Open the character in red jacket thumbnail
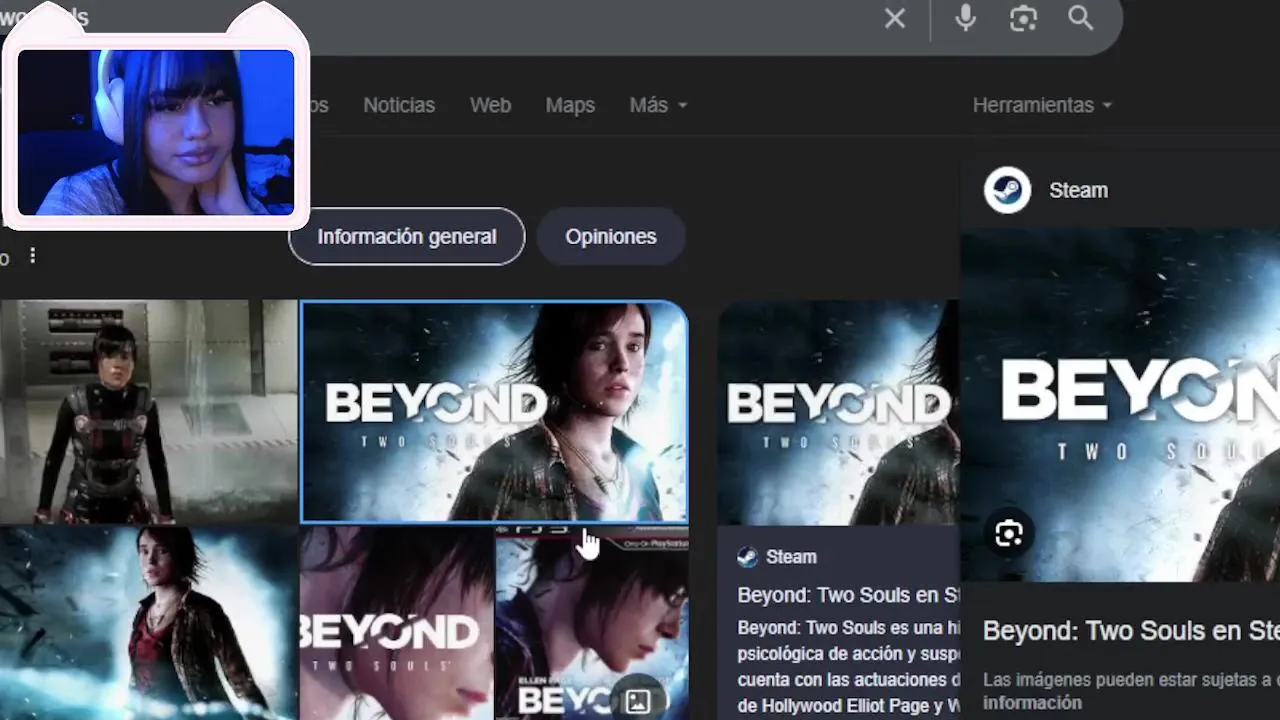The width and height of the screenshot is (1280, 720). [148, 624]
